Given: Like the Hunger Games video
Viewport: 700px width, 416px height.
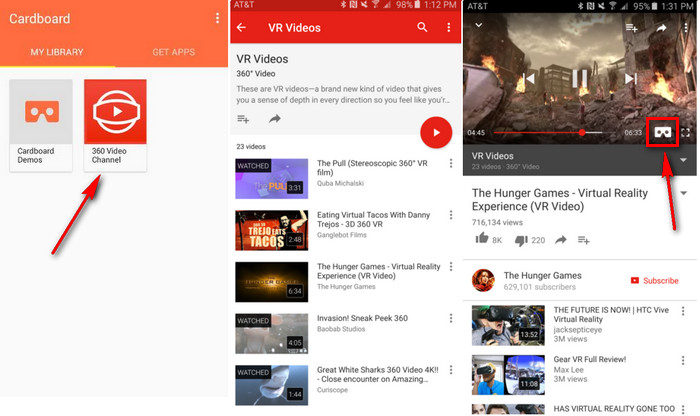Looking at the screenshot, I should point(482,239).
